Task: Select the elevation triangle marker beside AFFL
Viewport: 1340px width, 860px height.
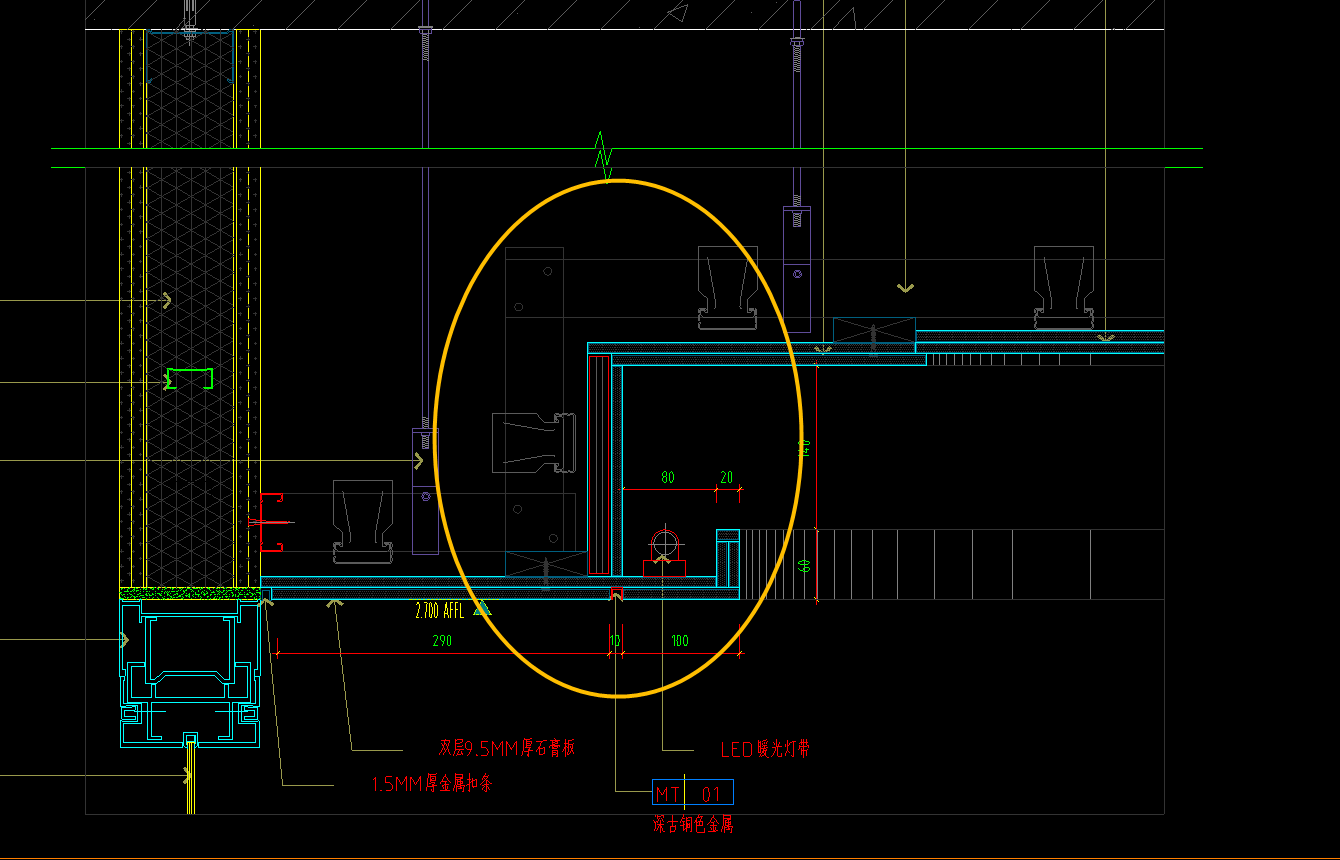Action: coord(482,607)
